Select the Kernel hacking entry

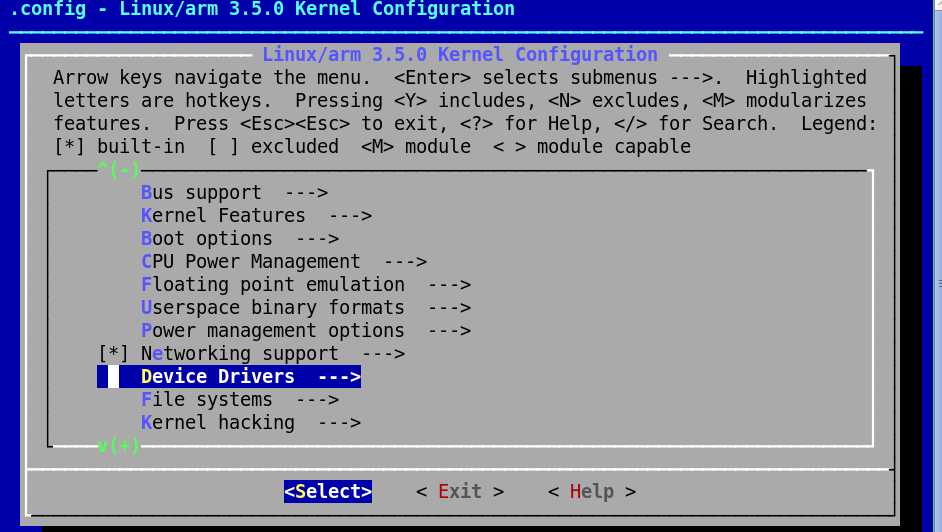[251, 423]
